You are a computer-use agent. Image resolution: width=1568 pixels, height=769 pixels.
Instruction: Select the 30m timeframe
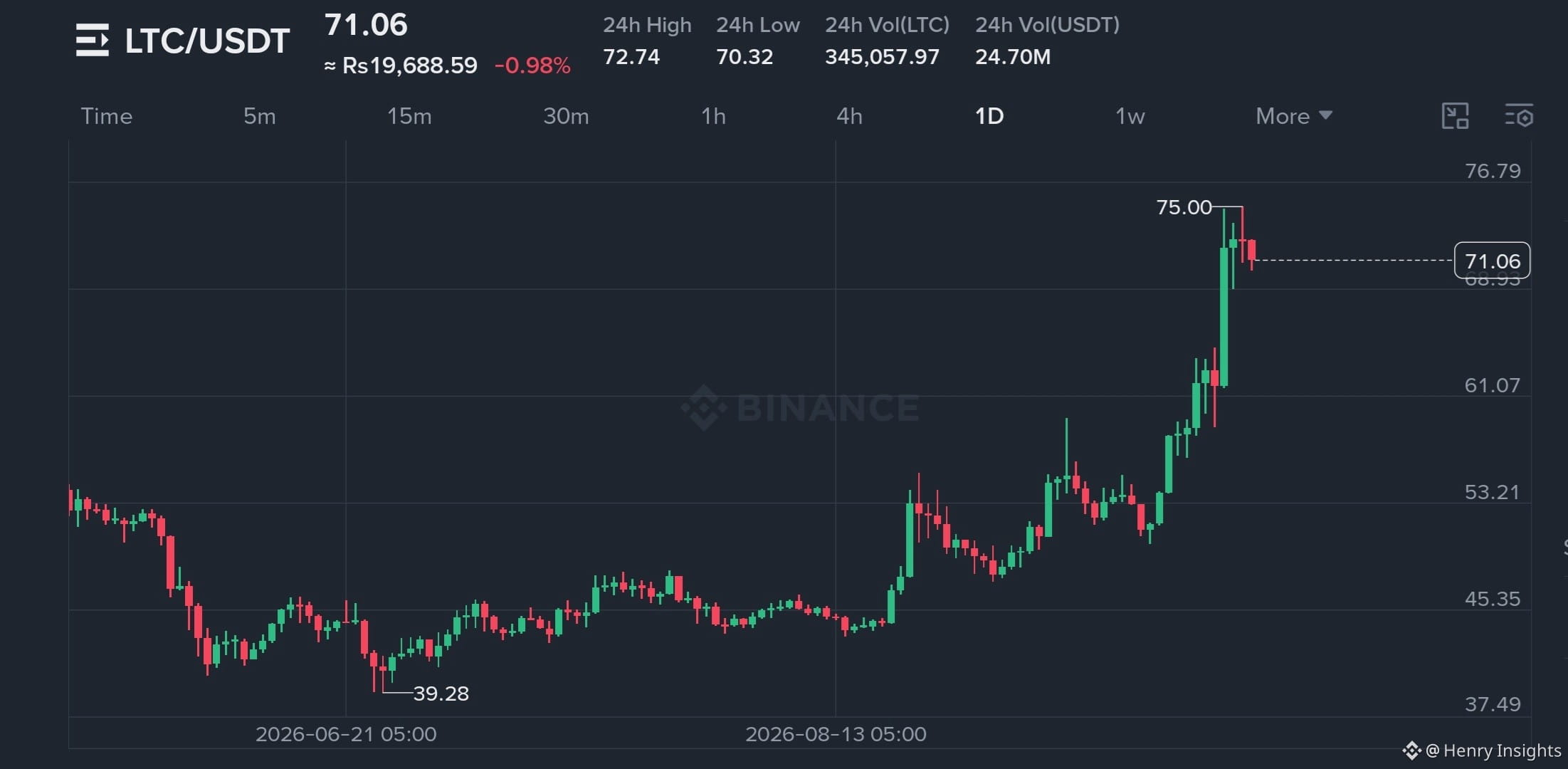click(566, 116)
